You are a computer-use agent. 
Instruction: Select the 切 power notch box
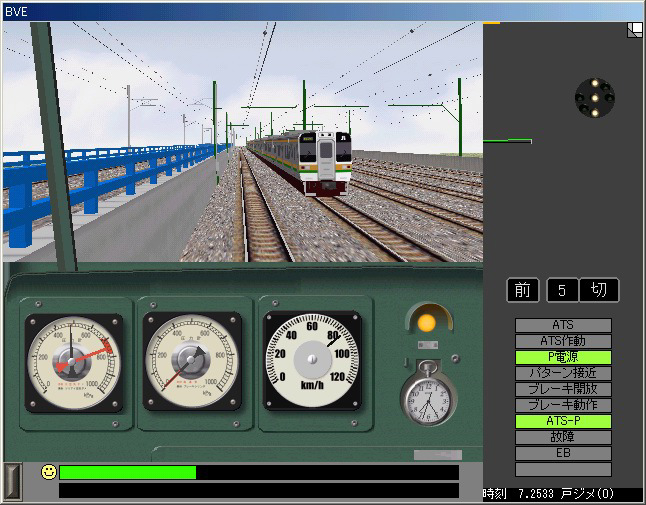(599, 290)
